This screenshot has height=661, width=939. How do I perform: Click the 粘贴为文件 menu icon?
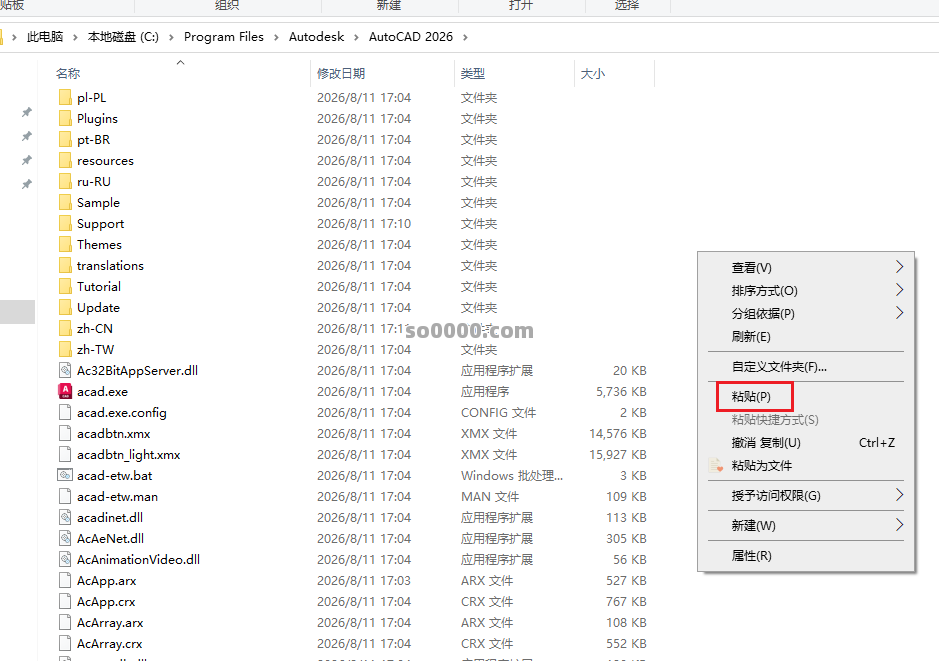[x=716, y=465]
